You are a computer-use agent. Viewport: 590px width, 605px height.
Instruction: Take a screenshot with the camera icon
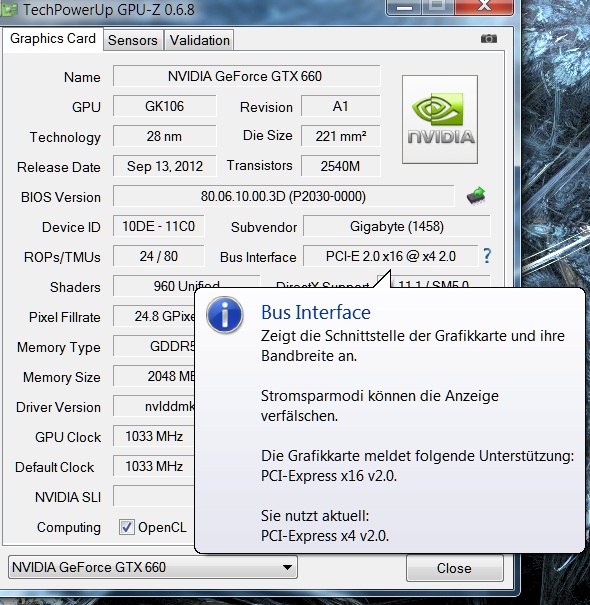point(489,39)
